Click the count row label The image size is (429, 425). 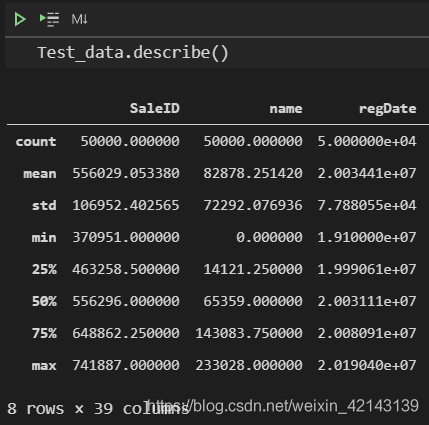(36, 142)
